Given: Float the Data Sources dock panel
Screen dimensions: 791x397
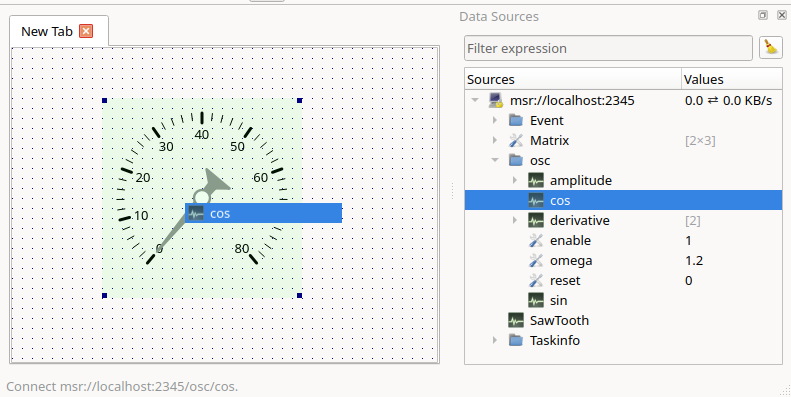Looking at the screenshot, I should click(763, 15).
